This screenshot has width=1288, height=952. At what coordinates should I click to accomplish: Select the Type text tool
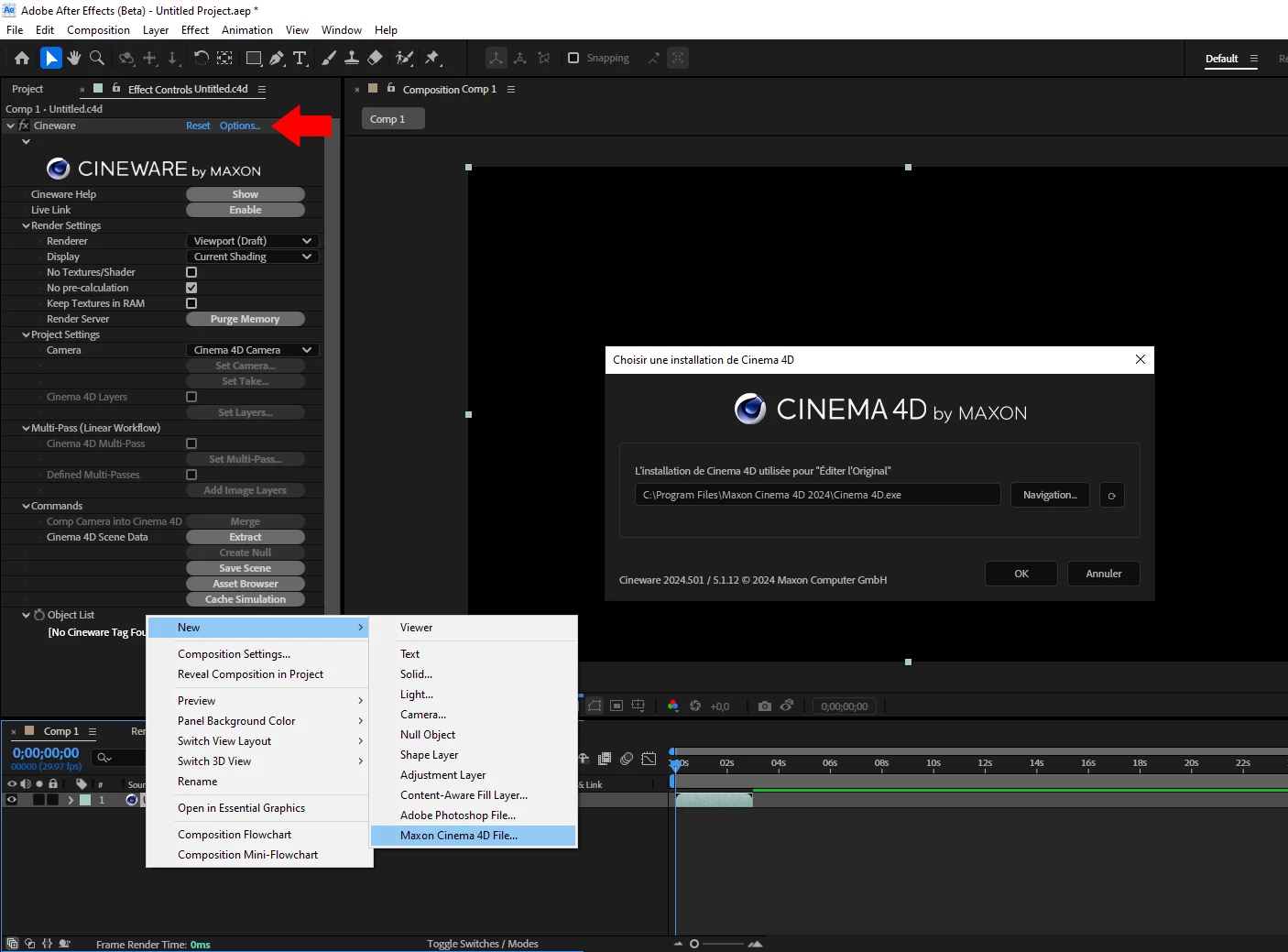(300, 58)
